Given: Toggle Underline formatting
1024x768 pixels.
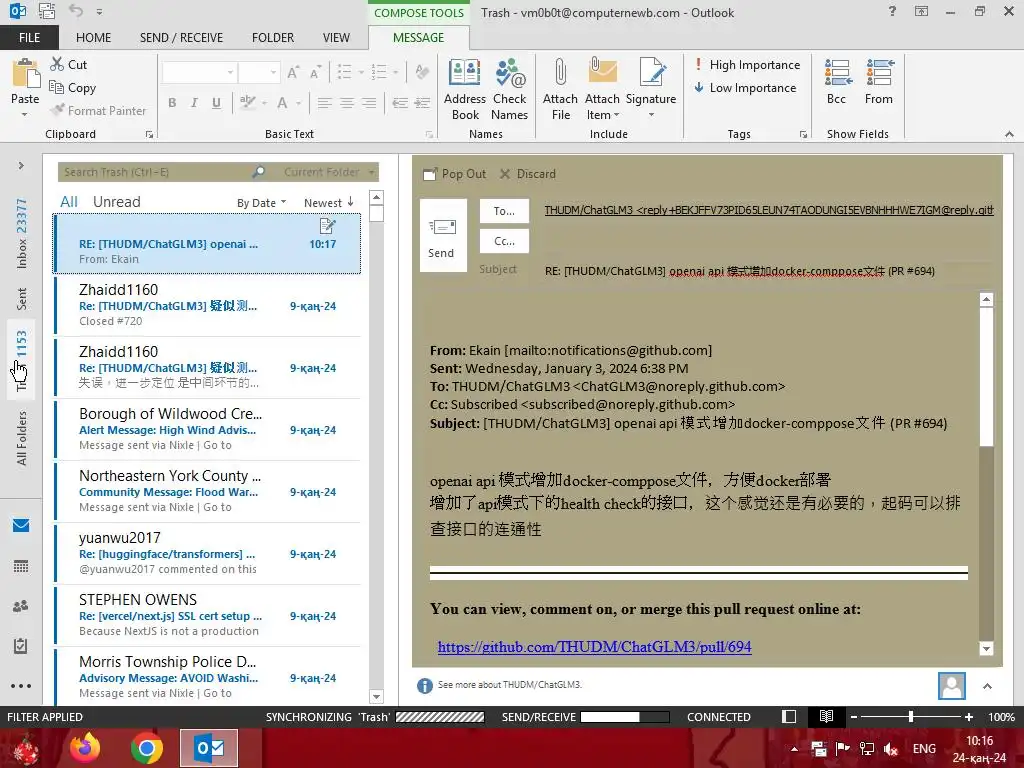Looking at the screenshot, I should click(216, 103).
